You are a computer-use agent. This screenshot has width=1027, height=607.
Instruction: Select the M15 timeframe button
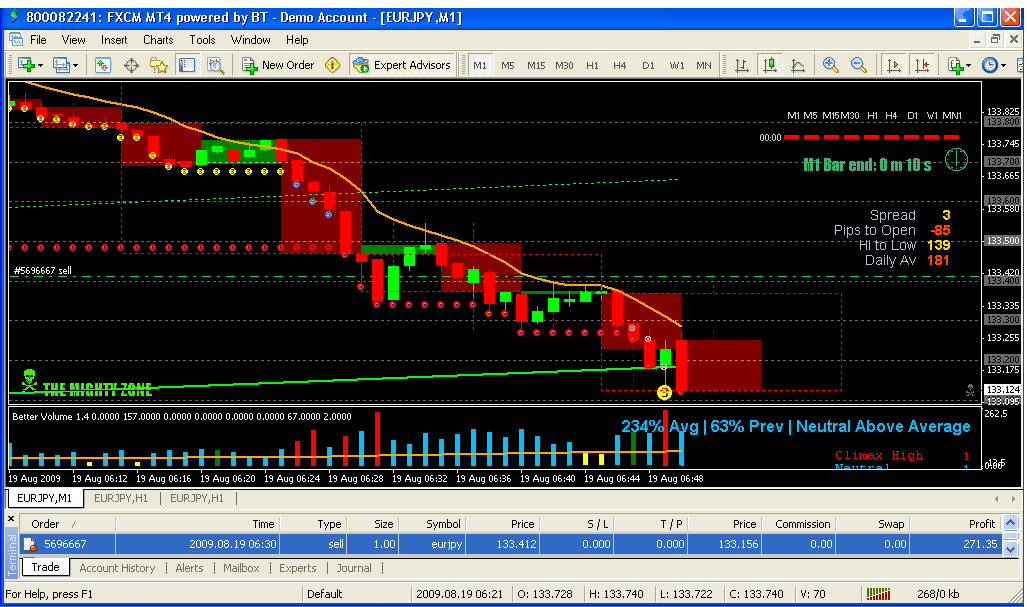point(536,65)
